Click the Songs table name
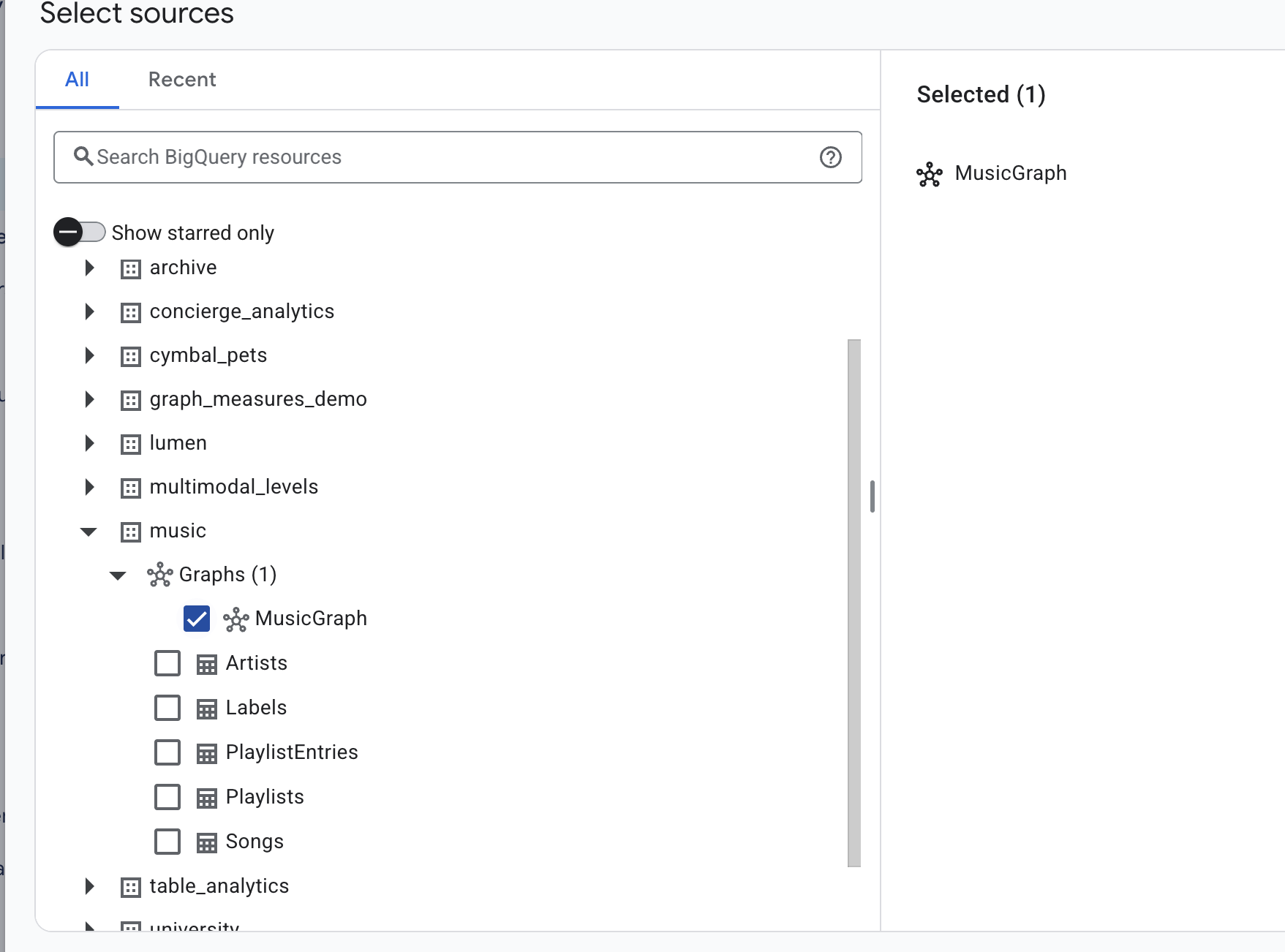Viewport: 1285px width, 952px height. 255,842
